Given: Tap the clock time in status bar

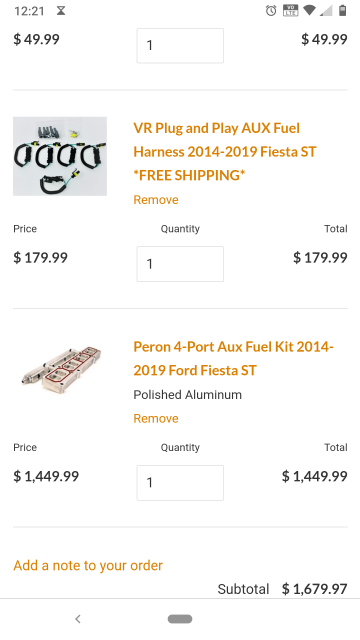Looking at the screenshot, I should [x=29, y=11].
